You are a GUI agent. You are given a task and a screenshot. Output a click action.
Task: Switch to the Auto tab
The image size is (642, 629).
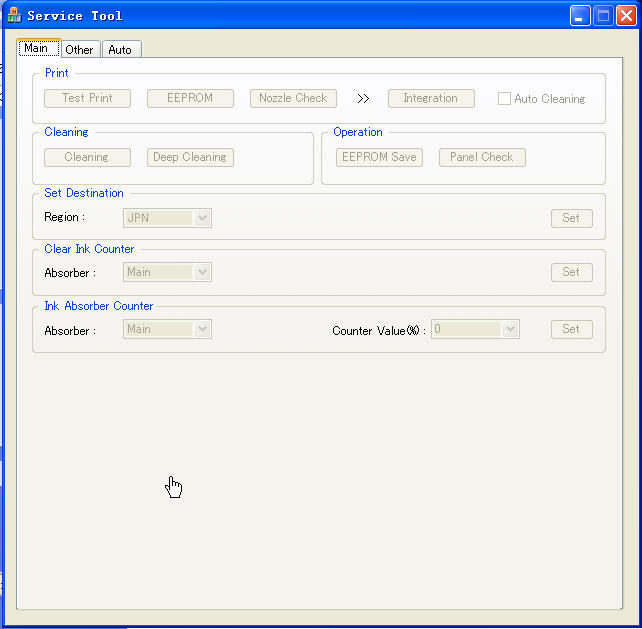tap(120, 49)
